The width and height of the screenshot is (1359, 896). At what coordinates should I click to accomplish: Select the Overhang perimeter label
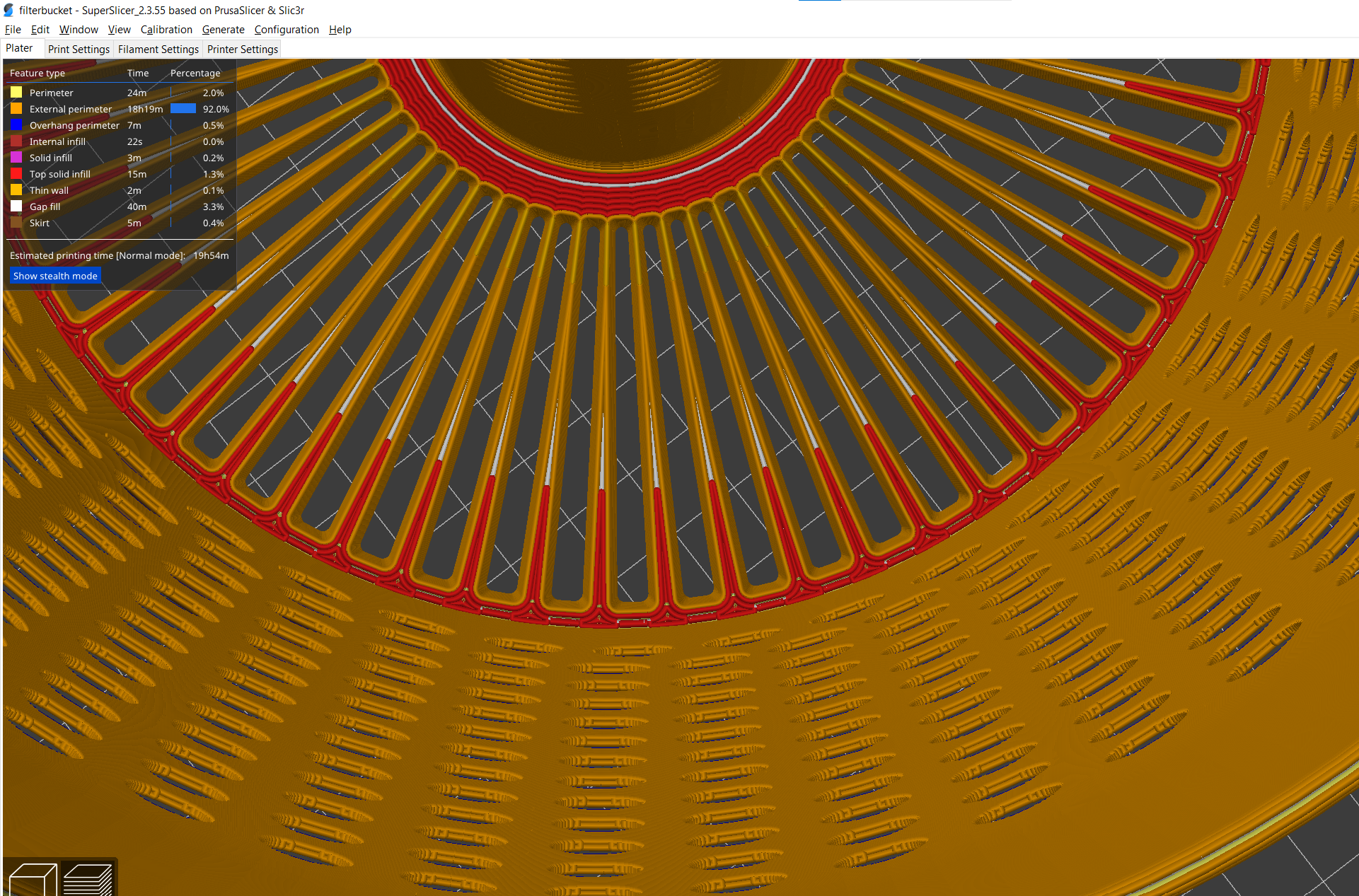74,125
